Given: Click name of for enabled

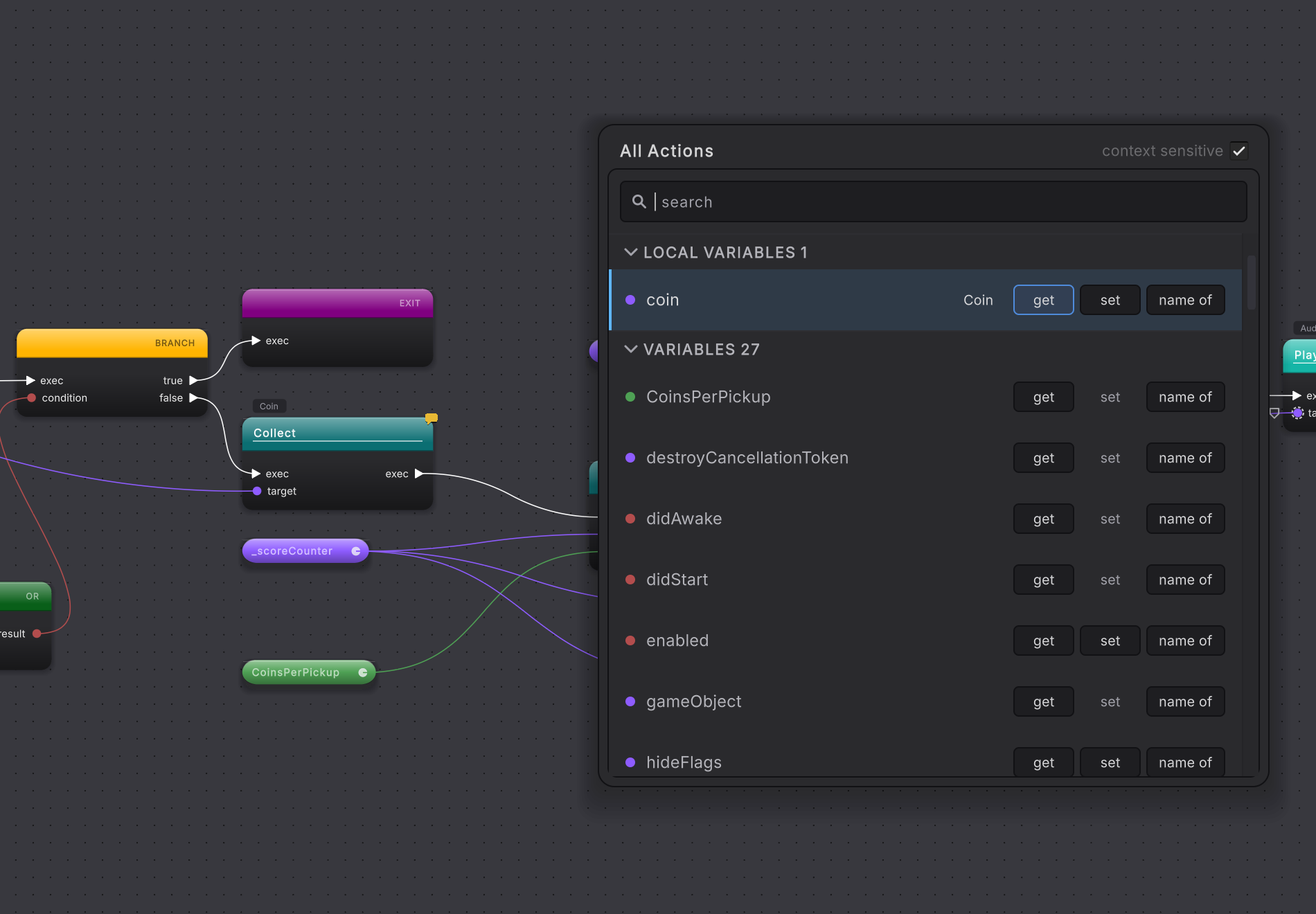Looking at the screenshot, I should [1185, 640].
